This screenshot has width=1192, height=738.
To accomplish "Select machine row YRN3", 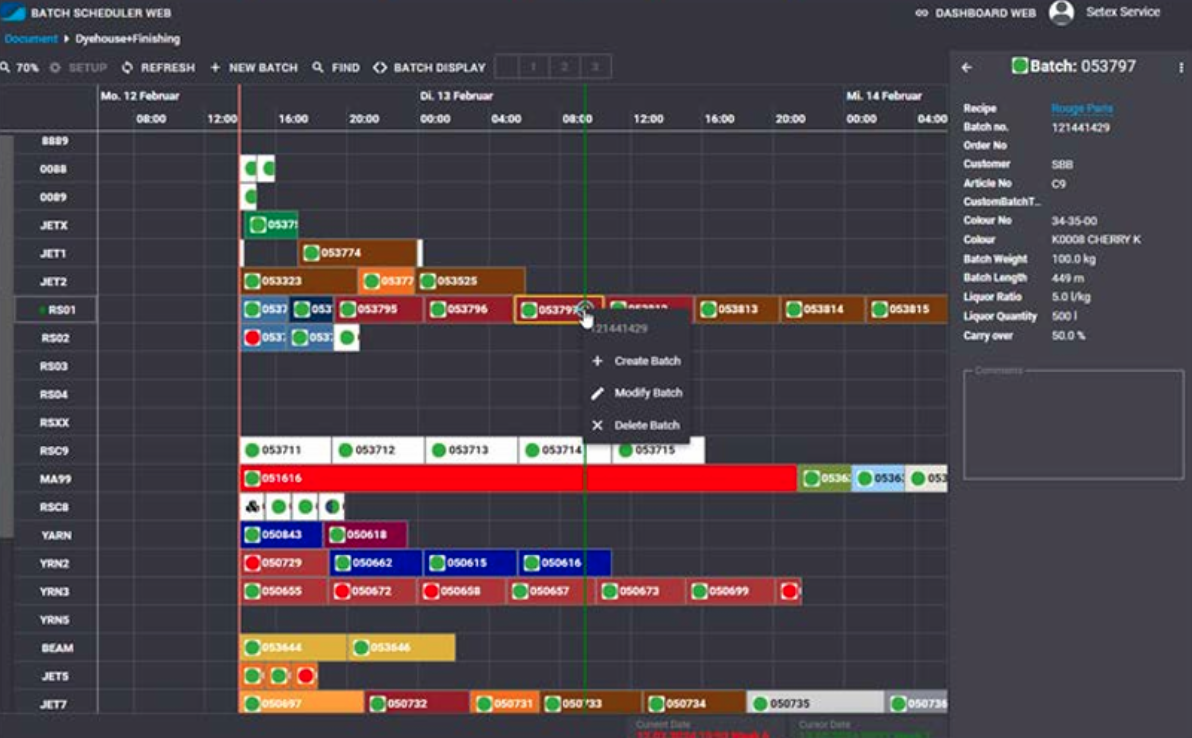I will [55, 591].
